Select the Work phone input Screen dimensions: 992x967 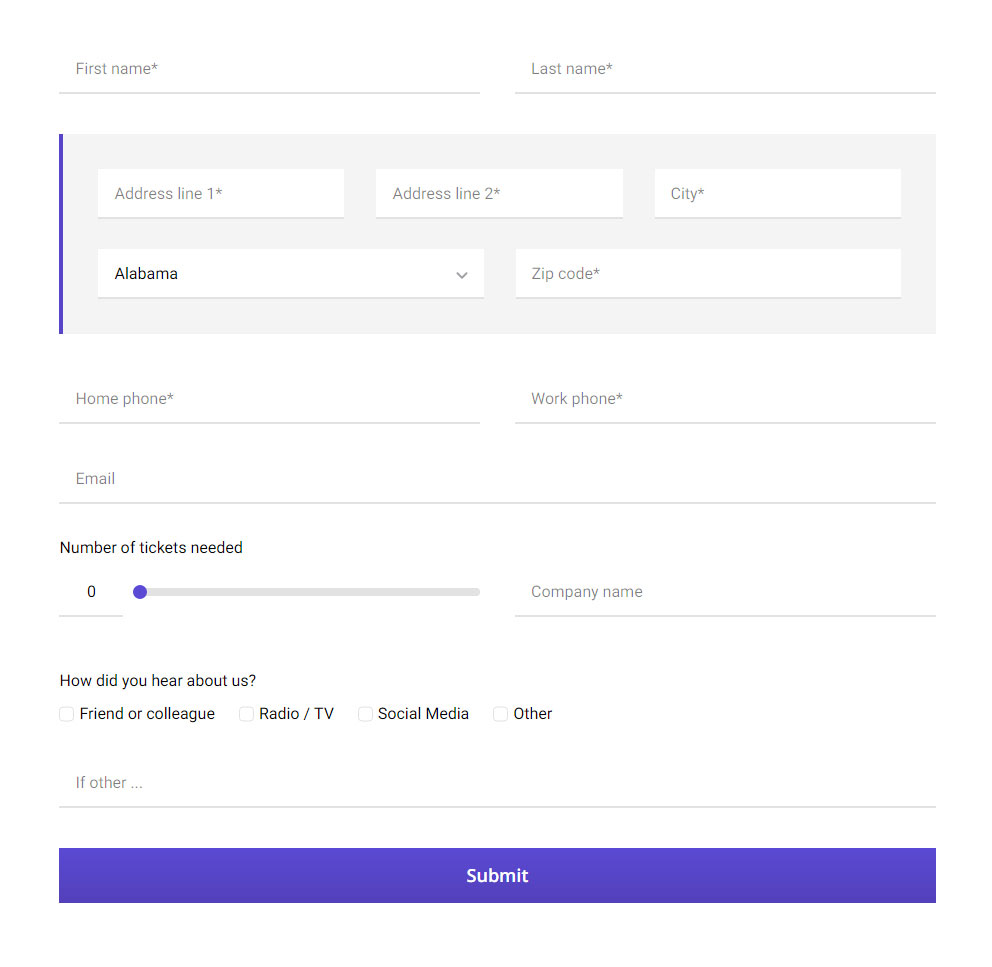point(725,399)
